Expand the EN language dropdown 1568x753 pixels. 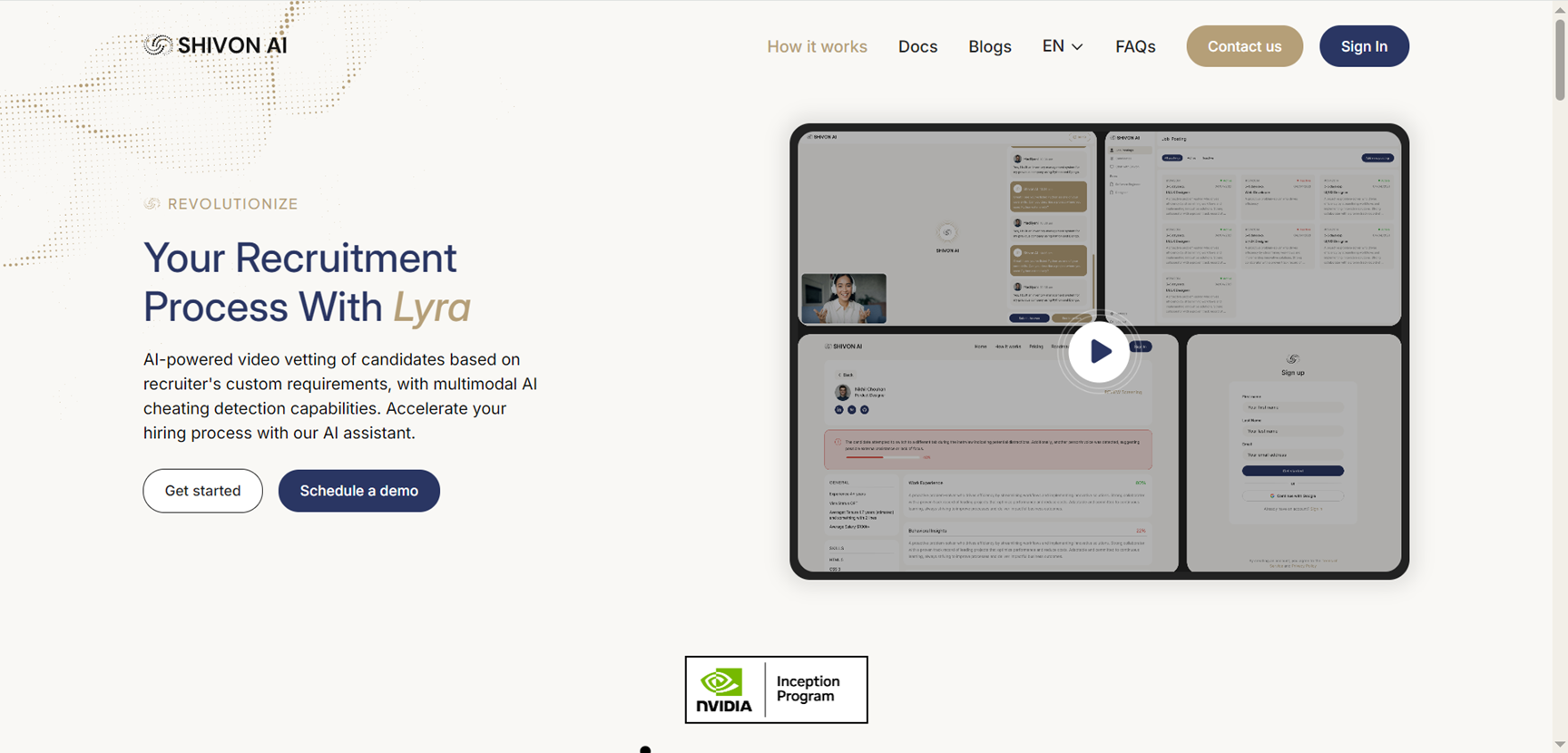[x=1063, y=46]
